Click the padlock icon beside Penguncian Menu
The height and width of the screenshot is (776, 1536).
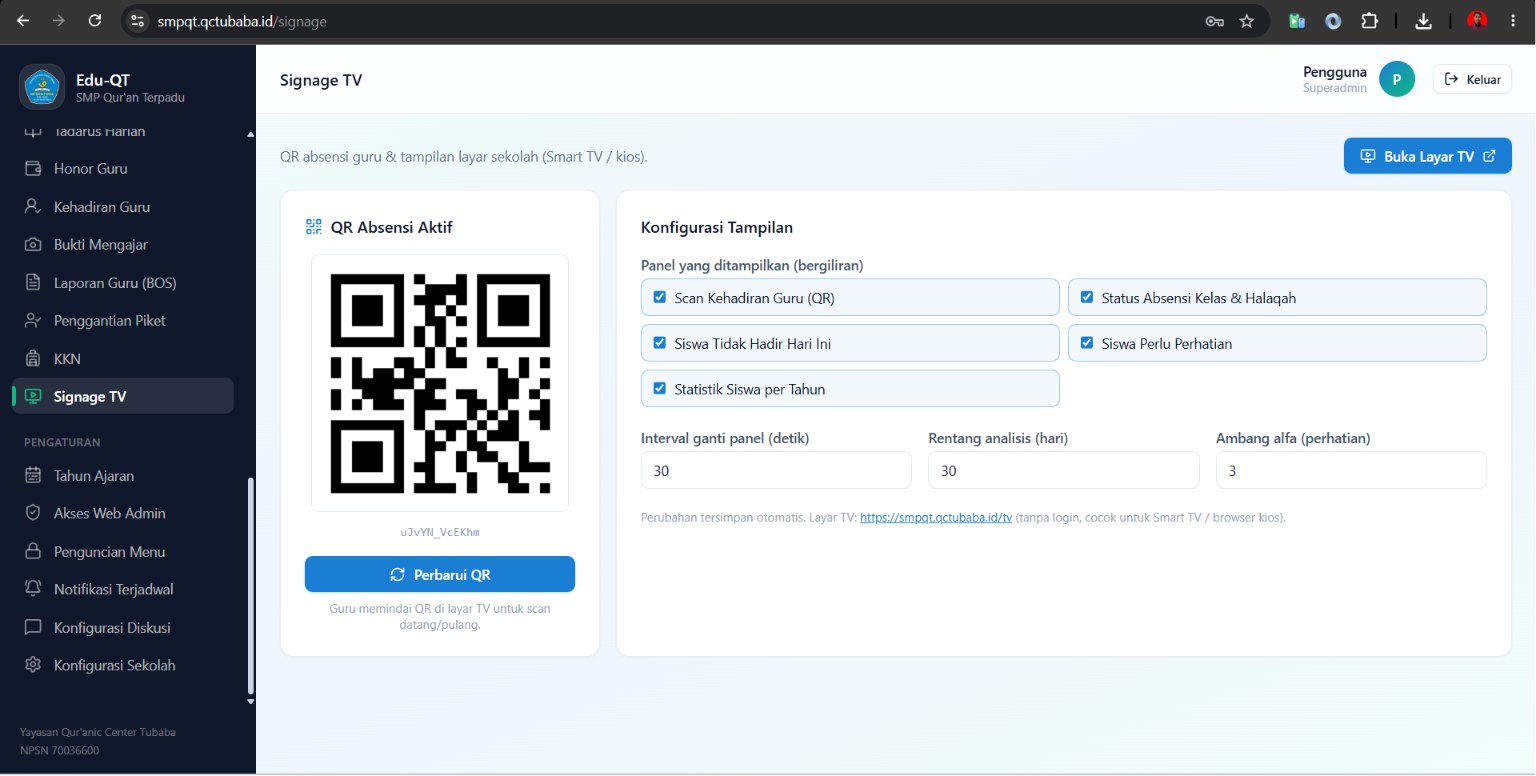[33, 551]
